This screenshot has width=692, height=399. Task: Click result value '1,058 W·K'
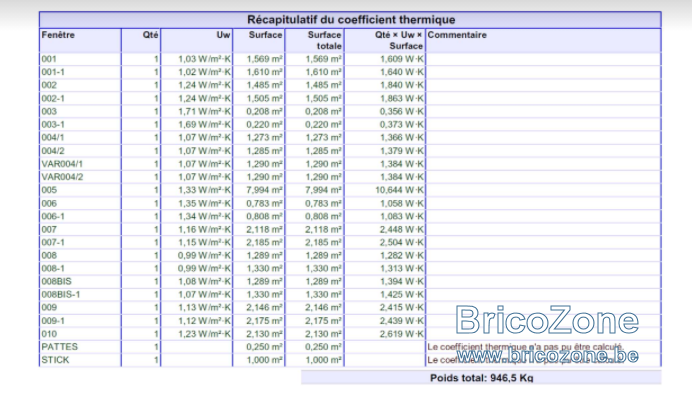coord(402,203)
